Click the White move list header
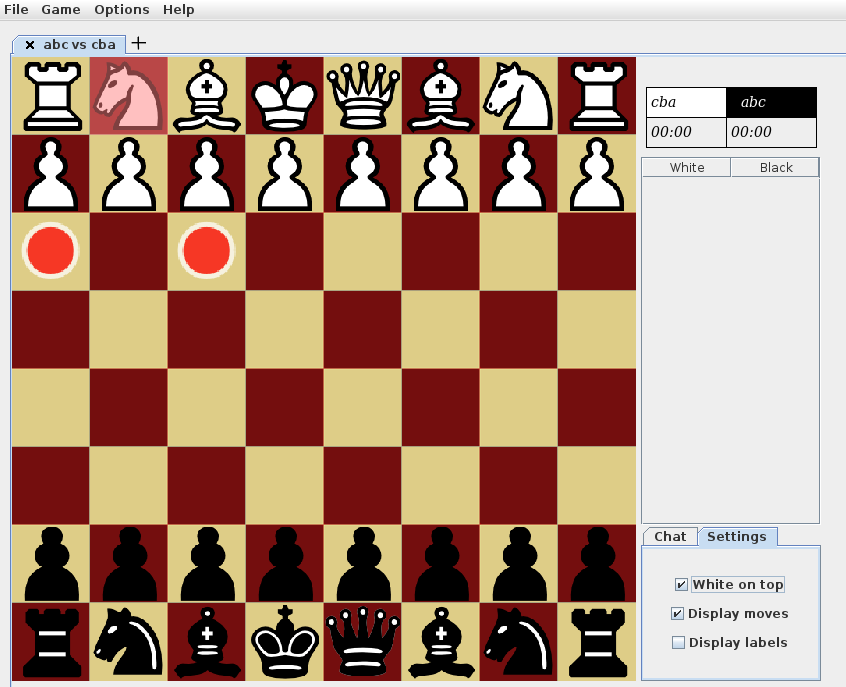The image size is (846, 687). (686, 167)
